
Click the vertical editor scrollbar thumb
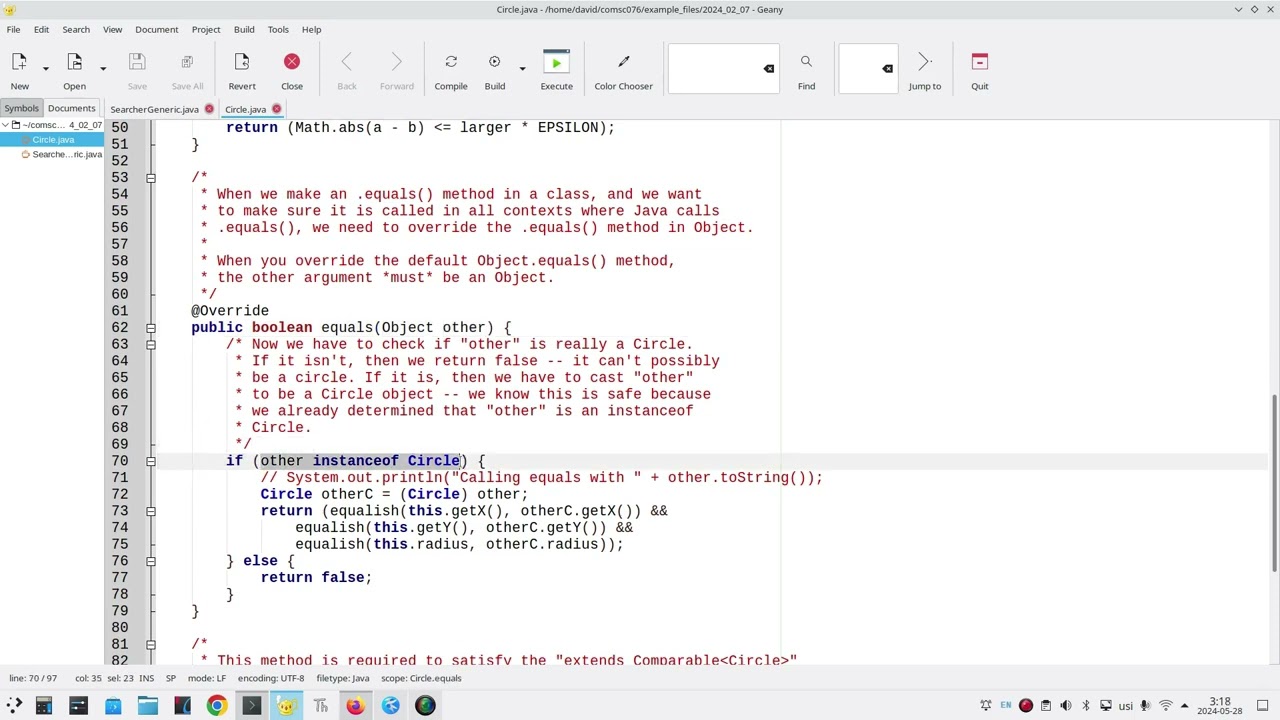tap(1274, 482)
